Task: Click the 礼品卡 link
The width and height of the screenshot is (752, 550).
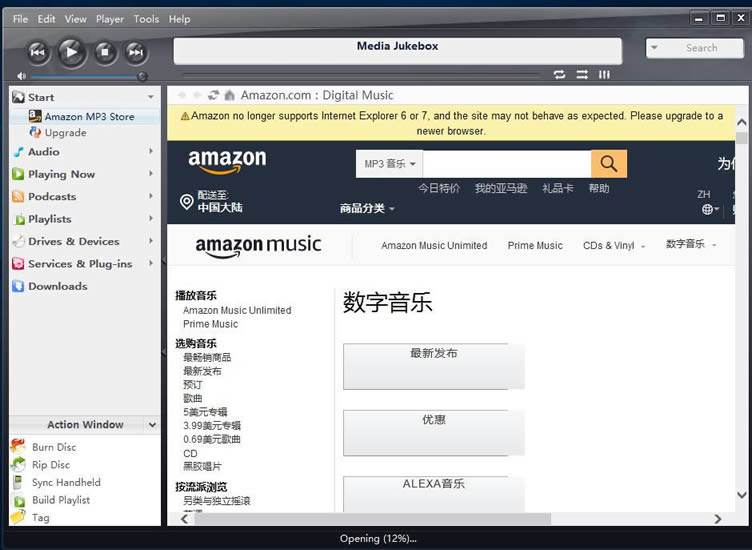Action: click(x=557, y=188)
